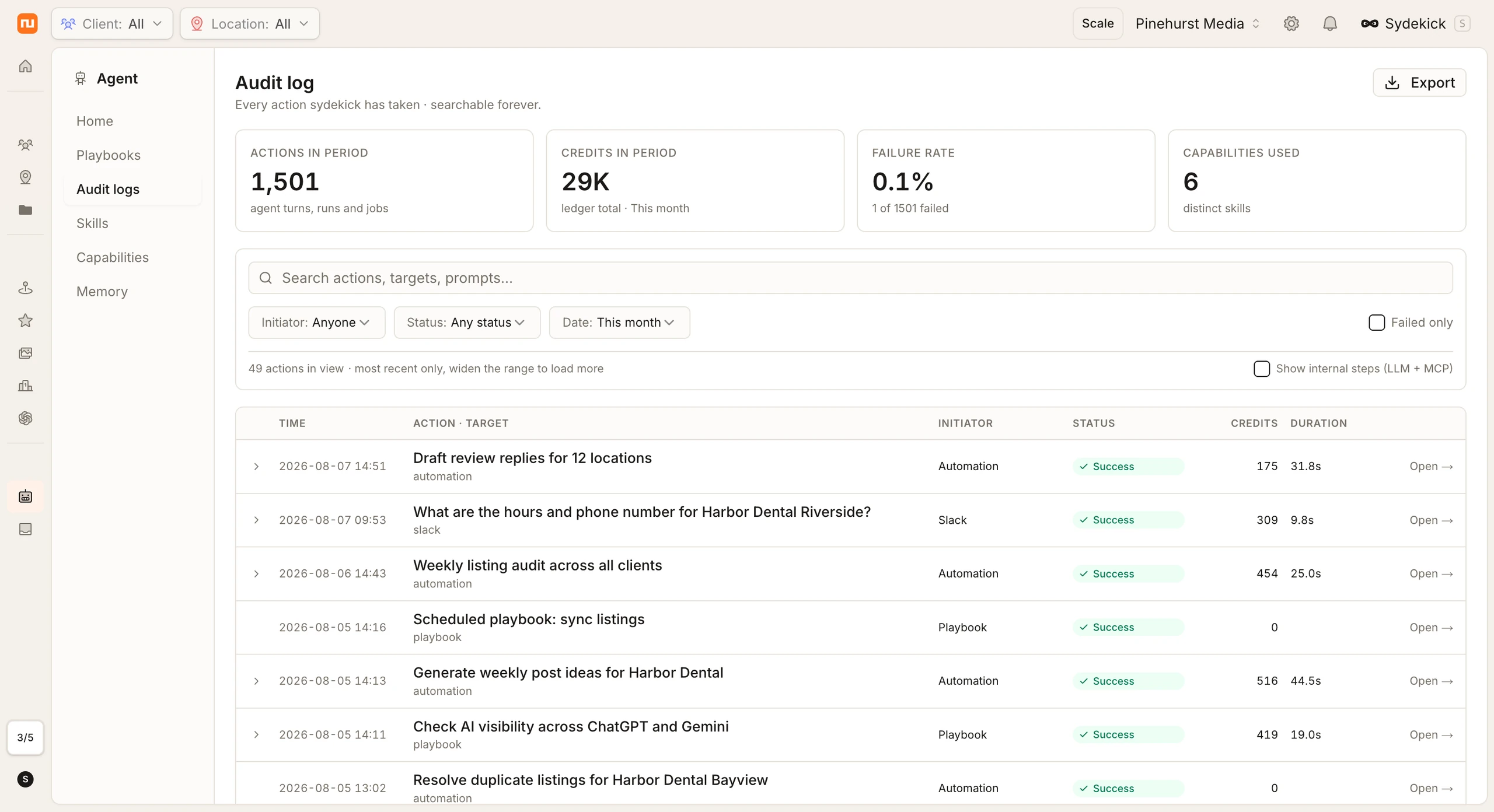Click the Credits in Period 29K card
The height and width of the screenshot is (812, 1494).
coord(694,180)
